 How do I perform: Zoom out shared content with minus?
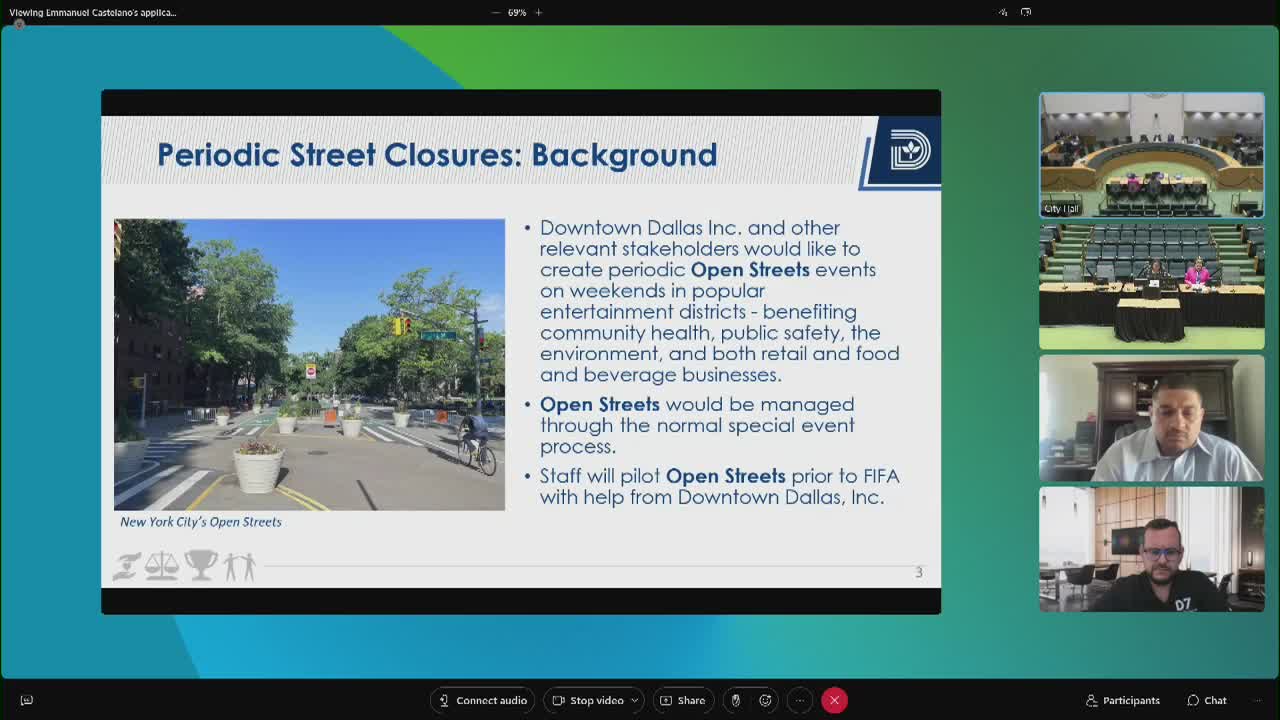(496, 12)
